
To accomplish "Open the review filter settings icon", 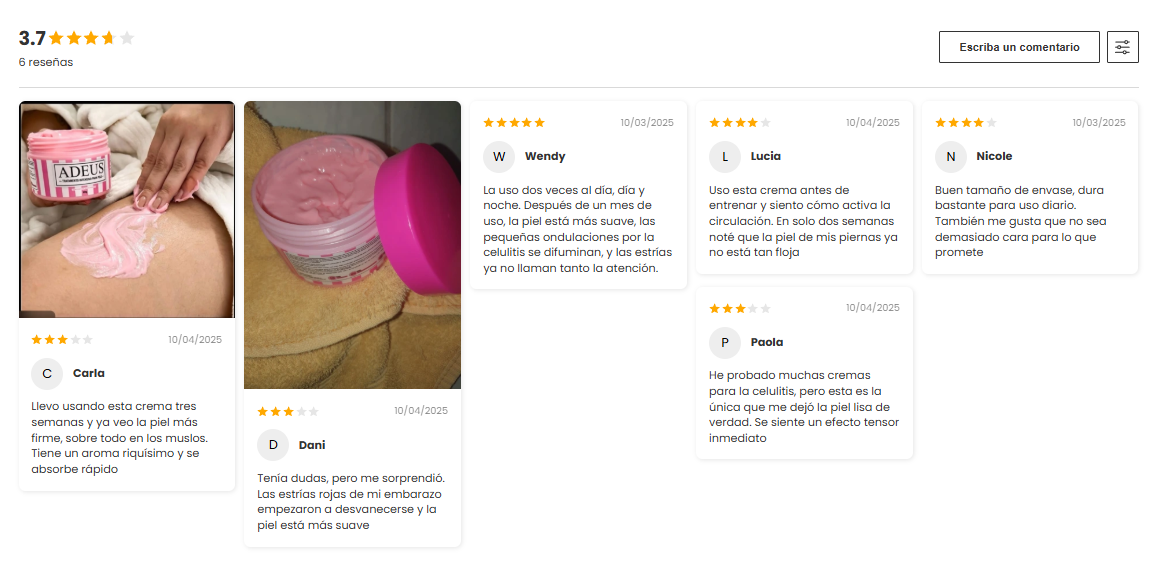I will pyautogui.click(x=1122, y=47).
